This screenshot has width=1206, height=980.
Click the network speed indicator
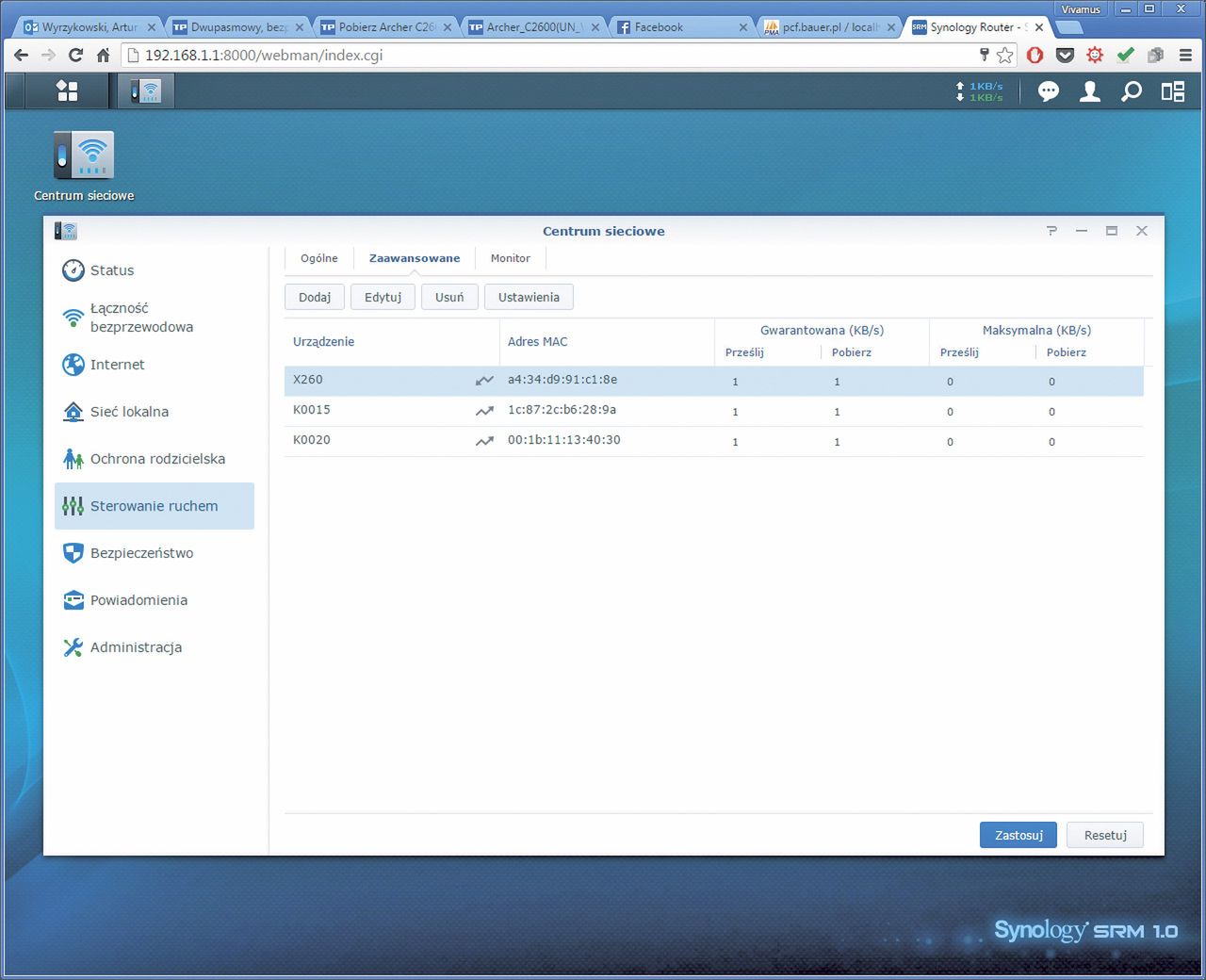point(979,91)
